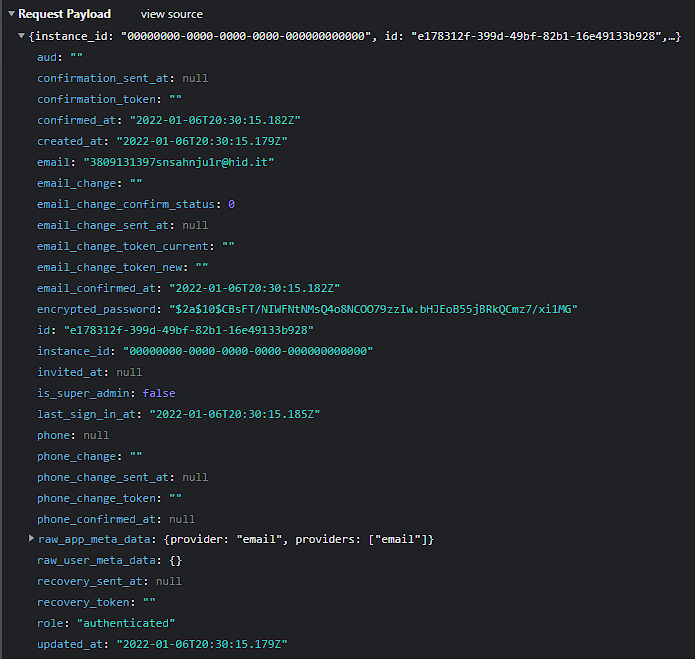Select the email_confirmed_at timestamp

pos(254,288)
